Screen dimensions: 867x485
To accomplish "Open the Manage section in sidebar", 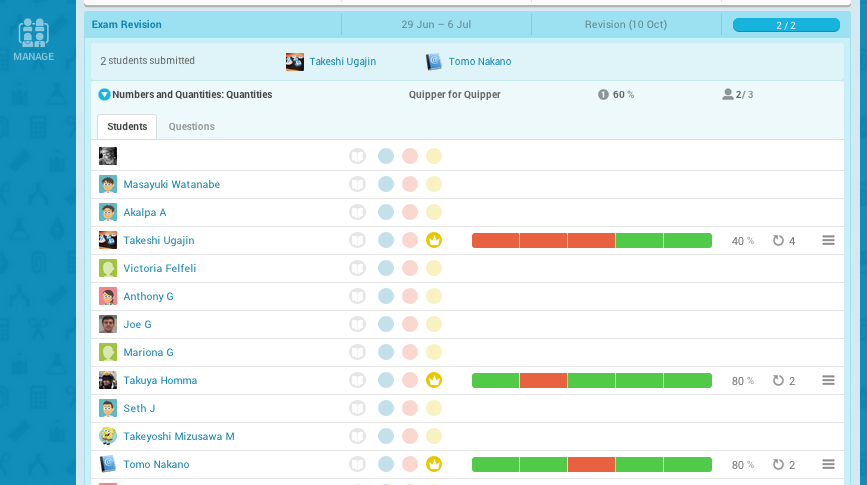I will (34, 40).
